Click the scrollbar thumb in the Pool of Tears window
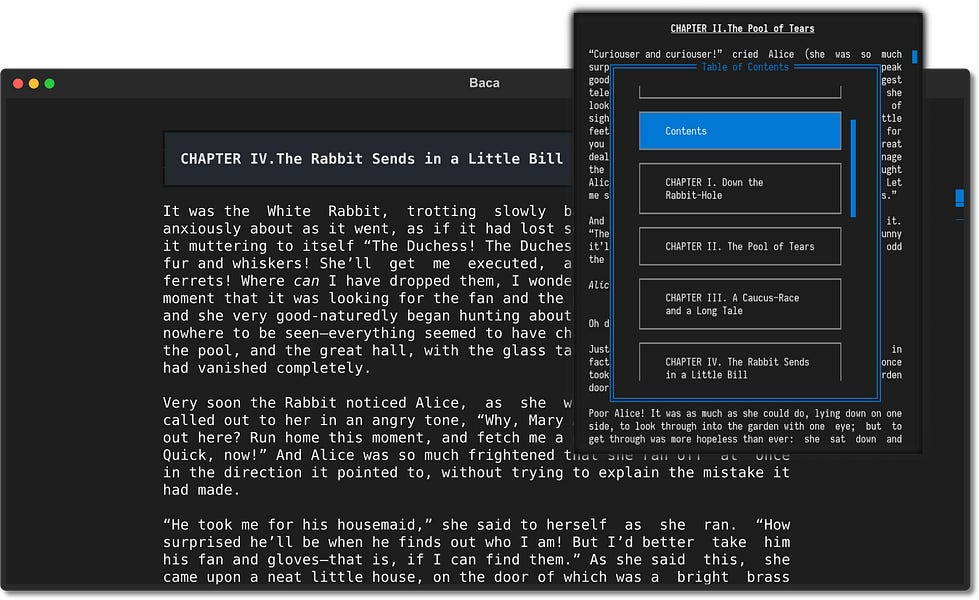This screenshot has width=979, height=600. point(915,57)
